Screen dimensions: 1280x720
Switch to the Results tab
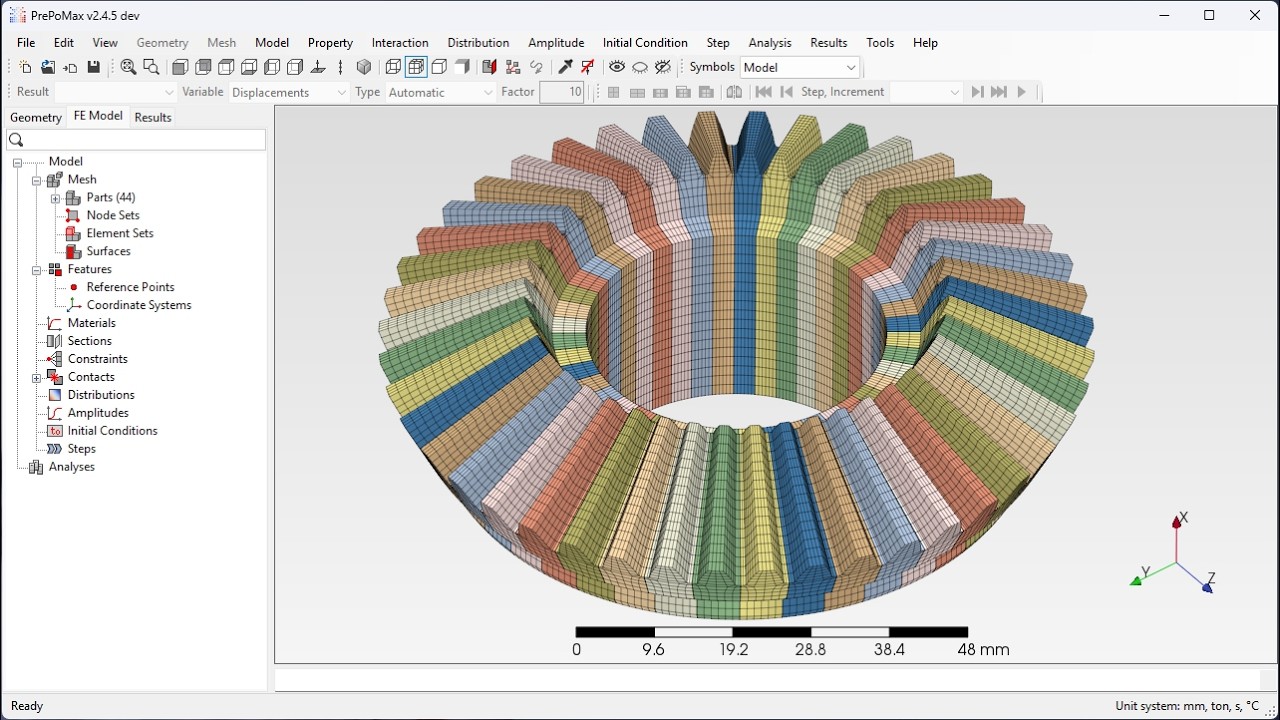coord(153,117)
